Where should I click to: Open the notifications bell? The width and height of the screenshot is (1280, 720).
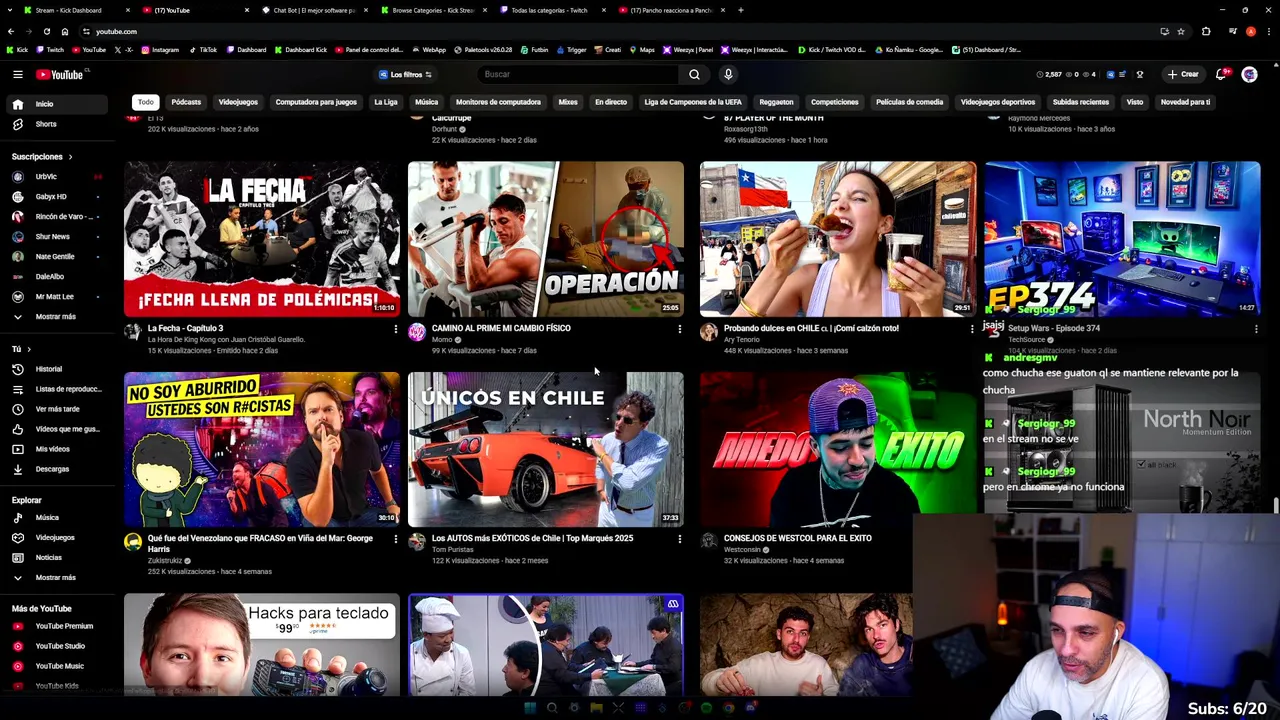coord(1220,74)
